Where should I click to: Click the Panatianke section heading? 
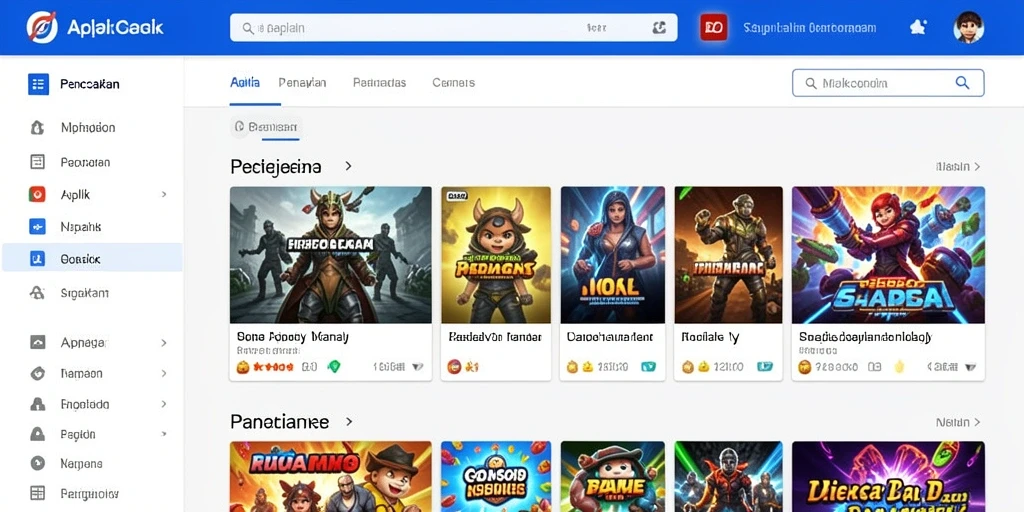(x=280, y=422)
